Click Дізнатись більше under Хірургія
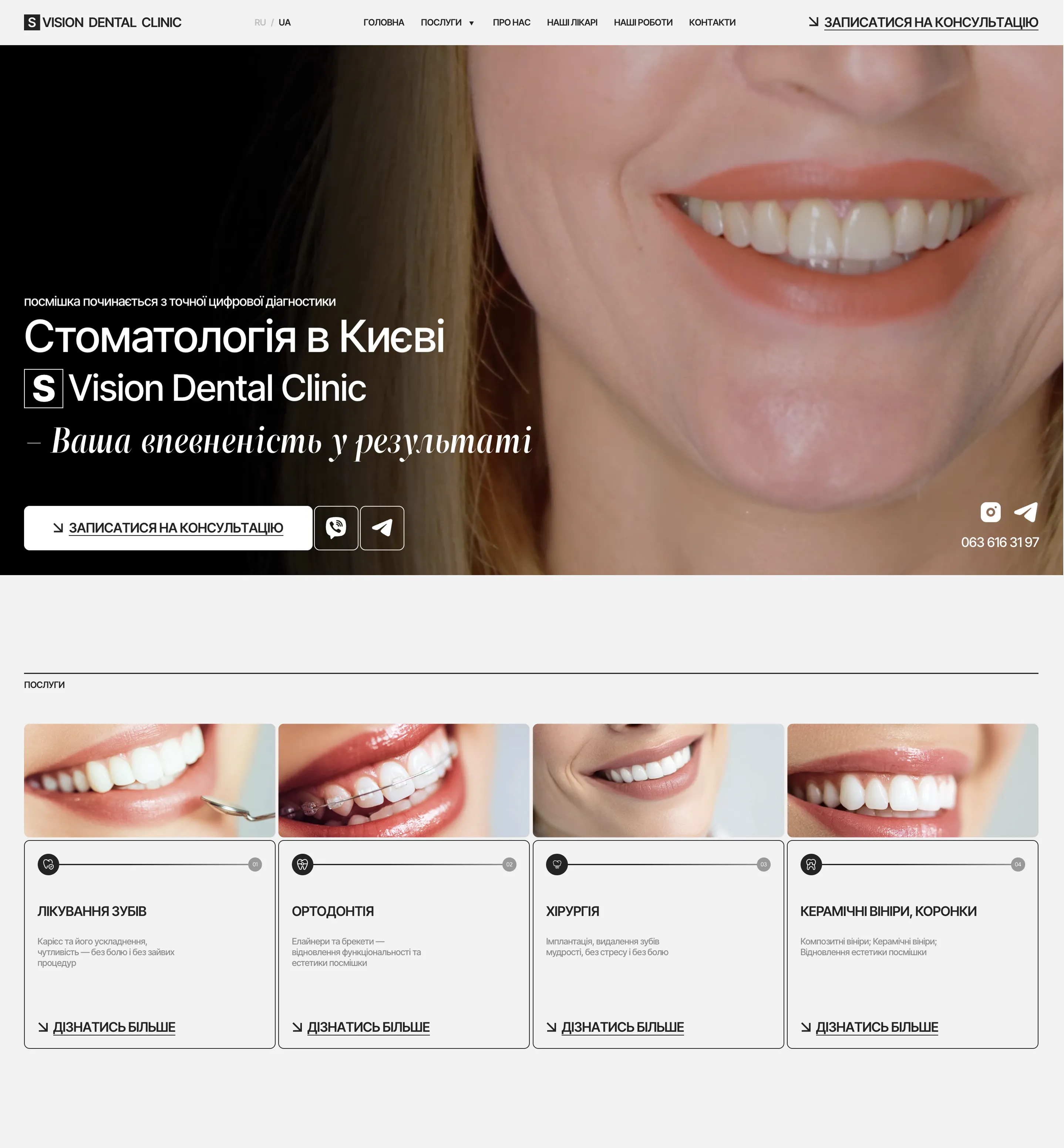The height and width of the screenshot is (1148, 1064). [x=623, y=1027]
